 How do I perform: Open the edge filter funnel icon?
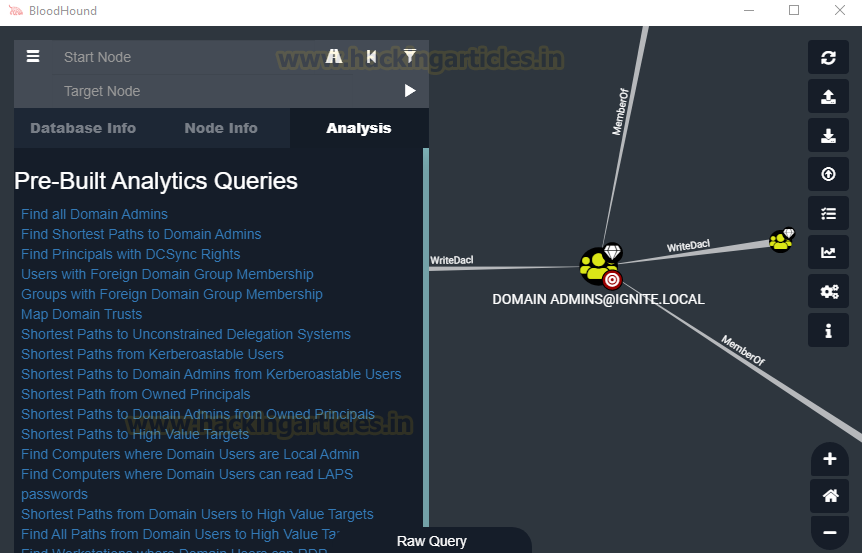coord(410,56)
